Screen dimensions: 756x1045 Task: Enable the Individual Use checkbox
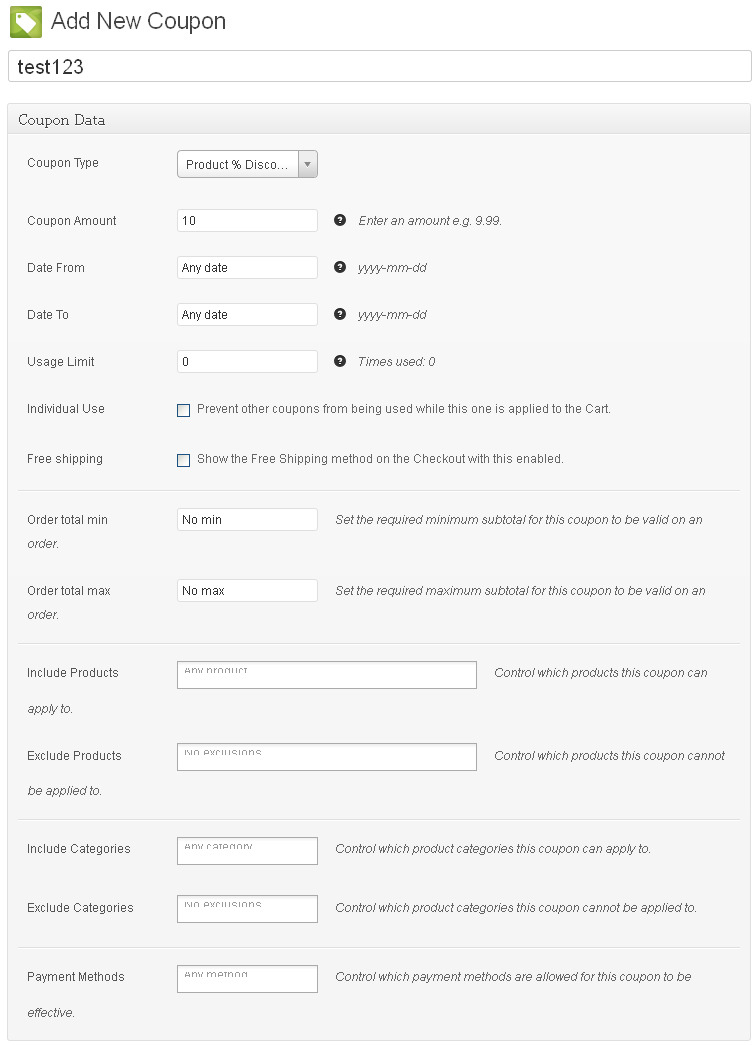(183, 410)
